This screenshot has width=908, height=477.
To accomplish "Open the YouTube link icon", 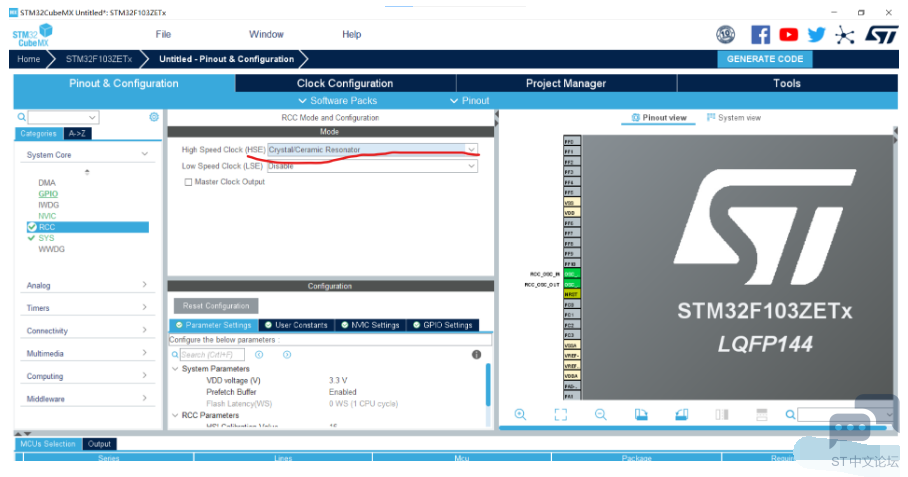I will point(788,35).
